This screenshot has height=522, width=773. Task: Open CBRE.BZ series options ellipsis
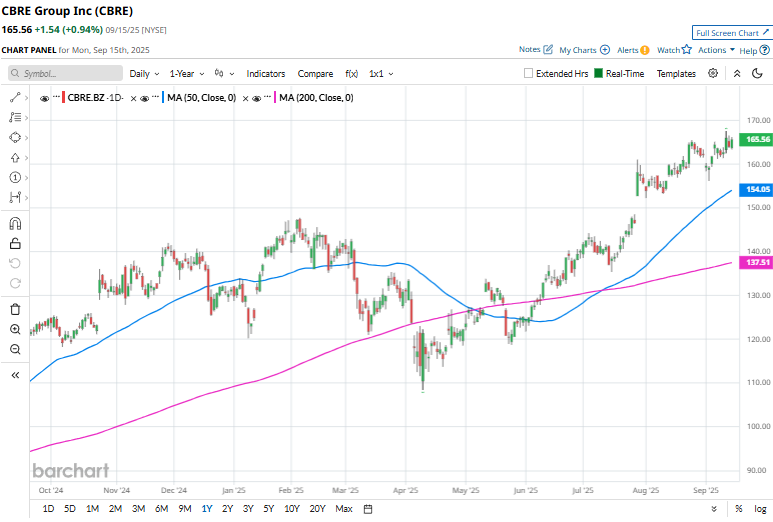56,97
